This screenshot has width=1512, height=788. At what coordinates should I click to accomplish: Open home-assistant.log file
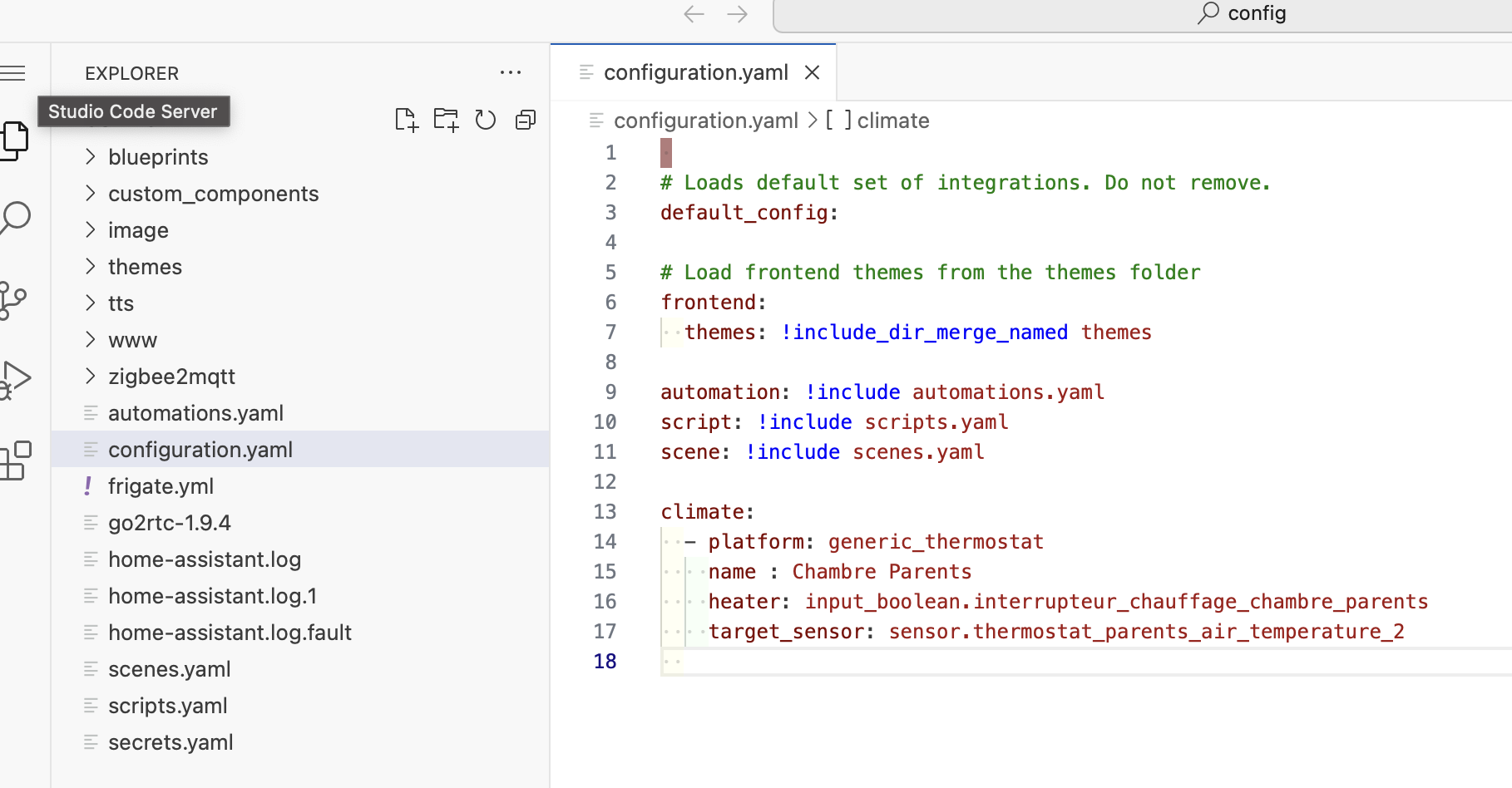tap(300, 559)
